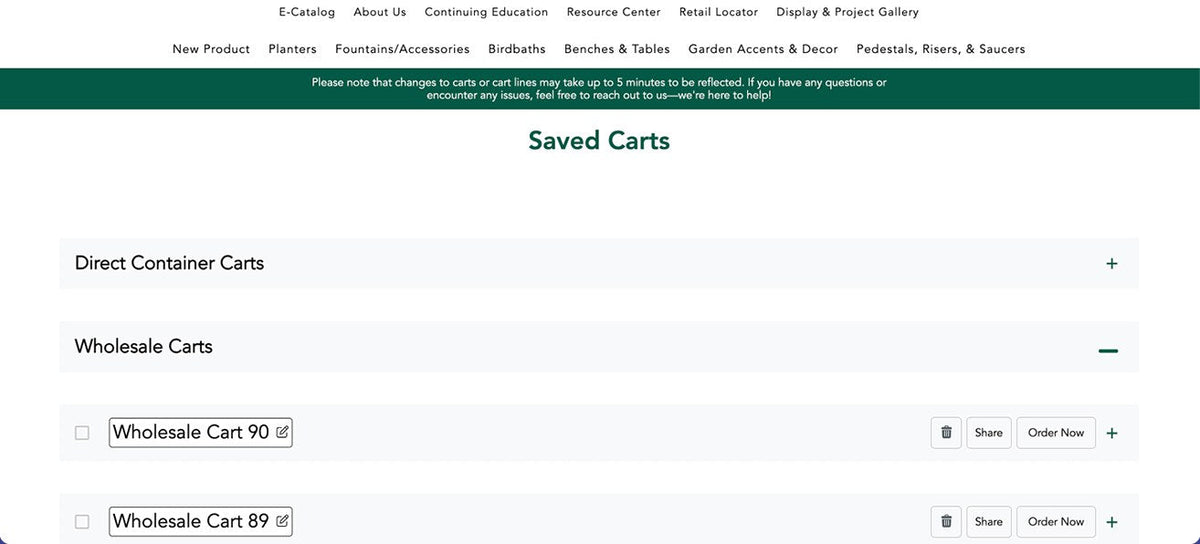Browse the New Product category
Image resolution: width=1200 pixels, height=544 pixels.
coord(211,49)
